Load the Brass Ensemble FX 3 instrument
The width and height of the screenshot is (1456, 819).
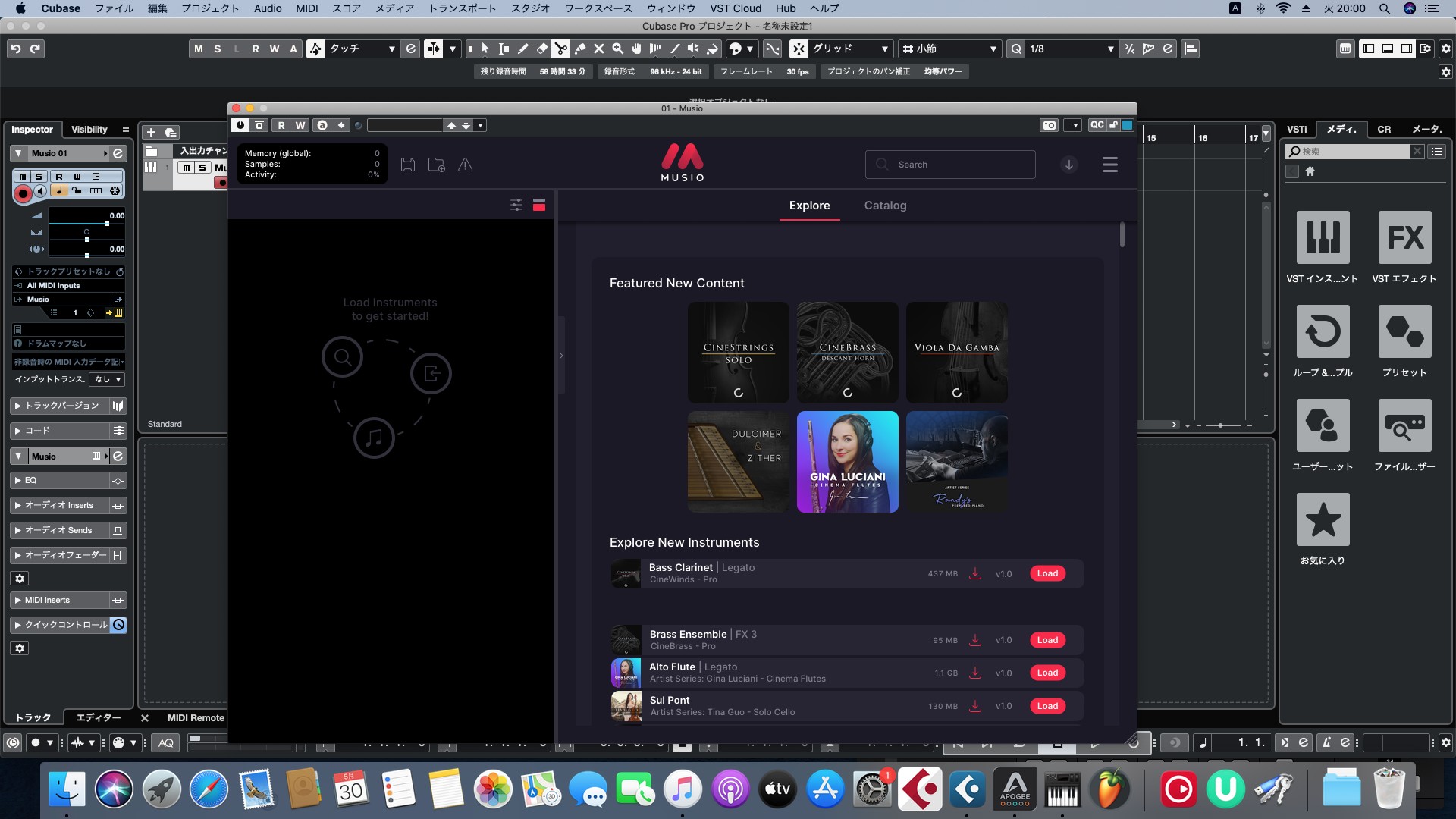tap(1047, 640)
